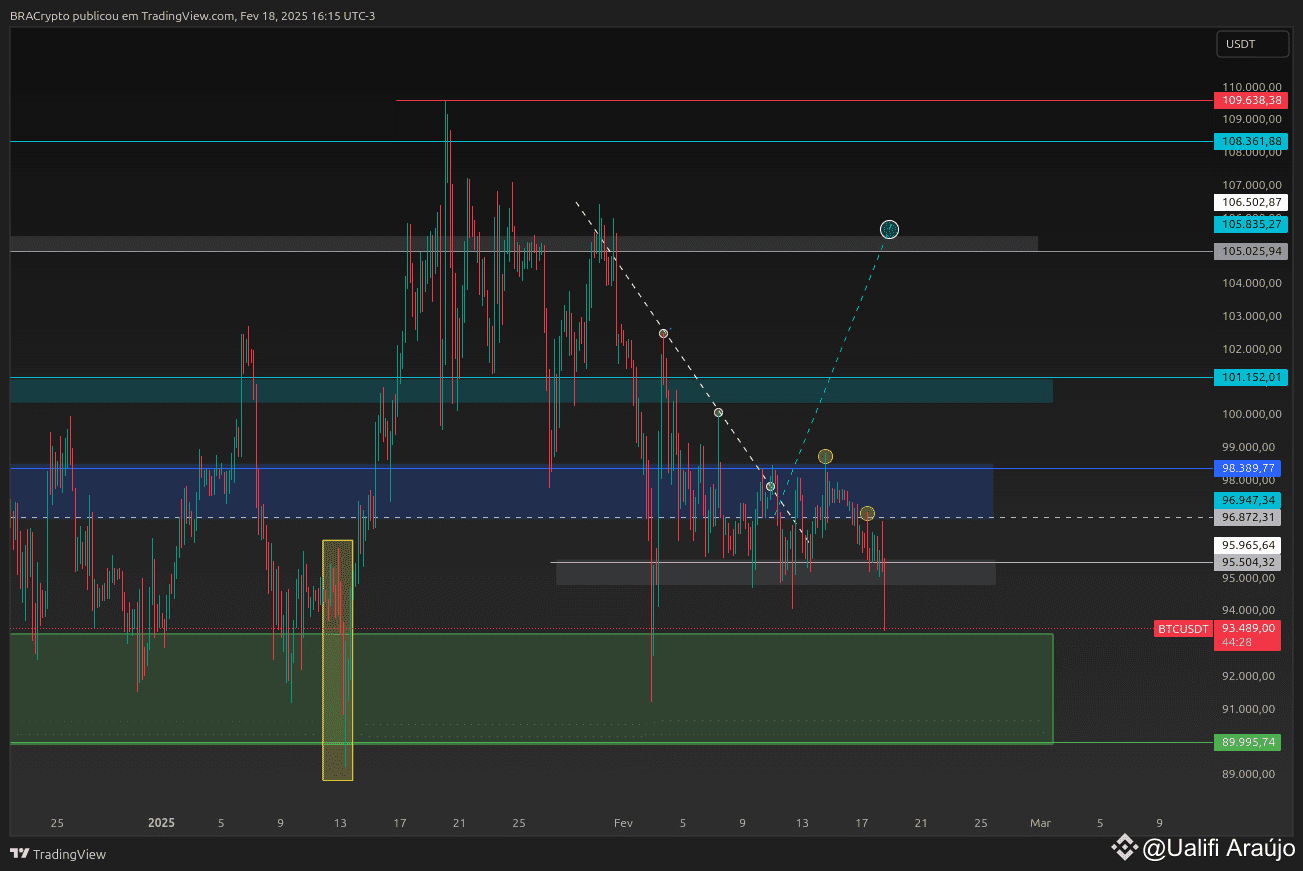Image resolution: width=1303 pixels, height=871 pixels.
Task: Click the 103.000,00 price axis tick
Action: [1251, 316]
